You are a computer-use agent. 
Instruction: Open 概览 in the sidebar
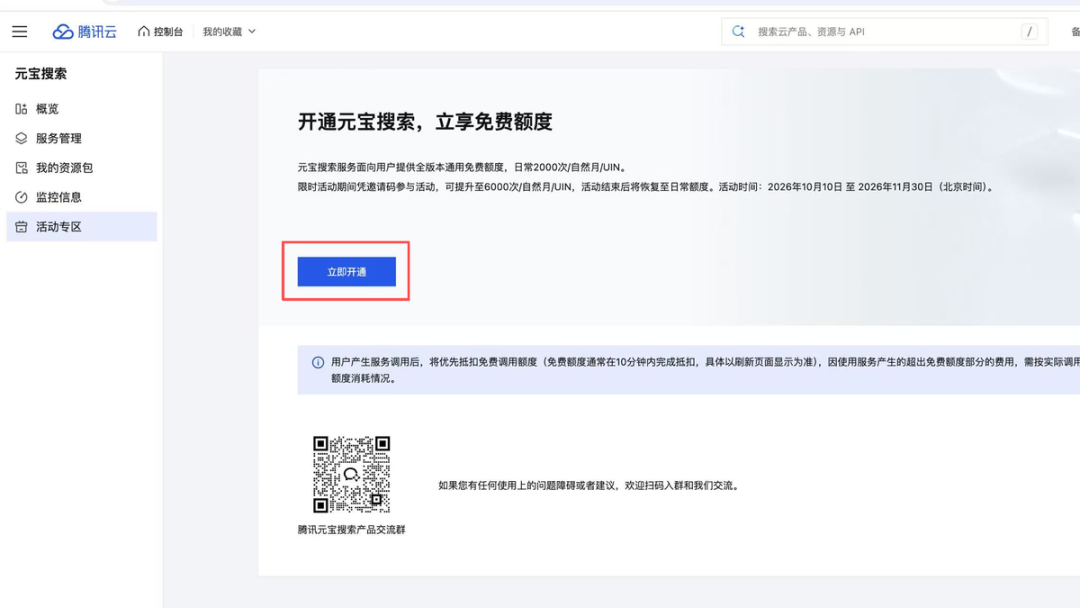pyautogui.click(x=81, y=109)
